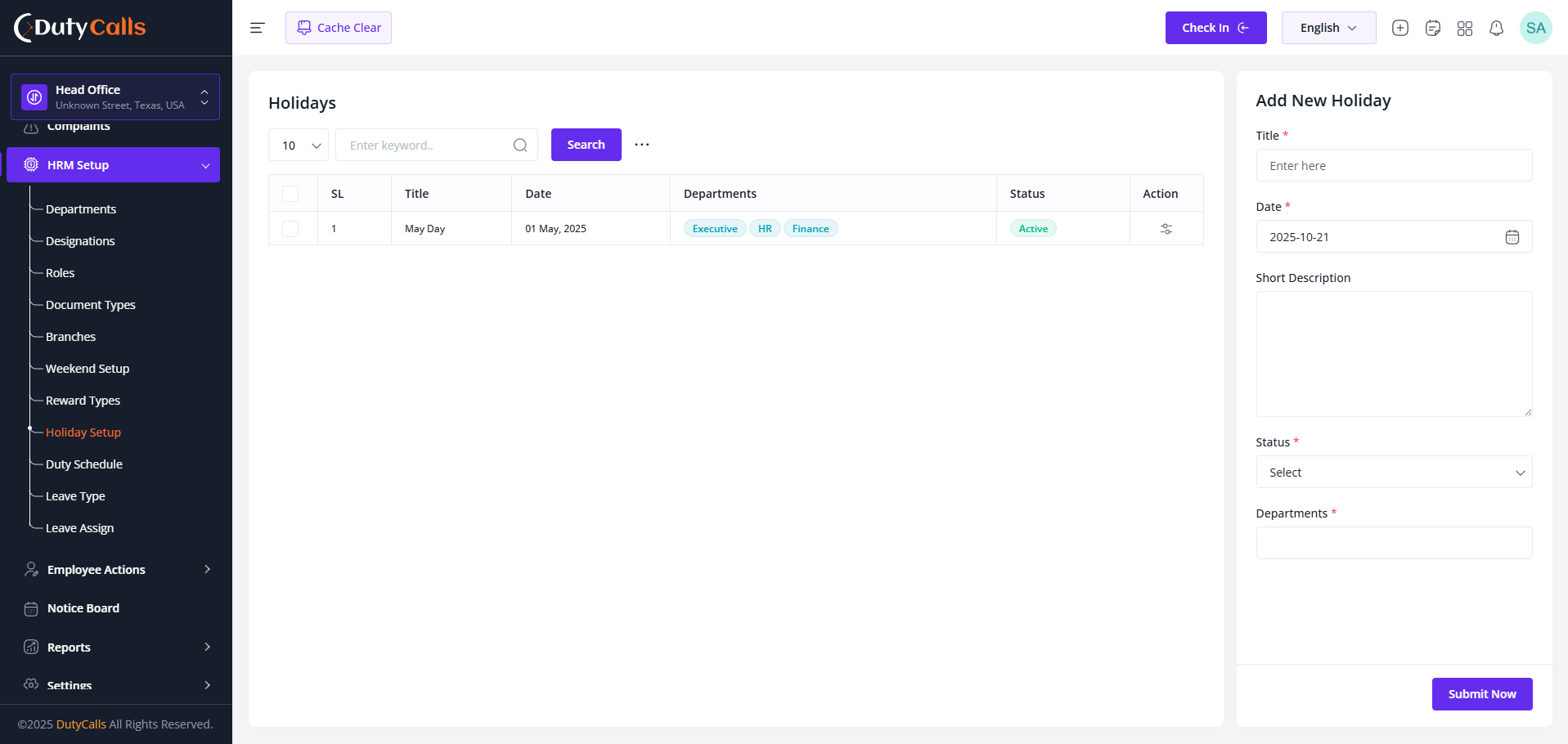Click the Cache Clear button

[339, 28]
